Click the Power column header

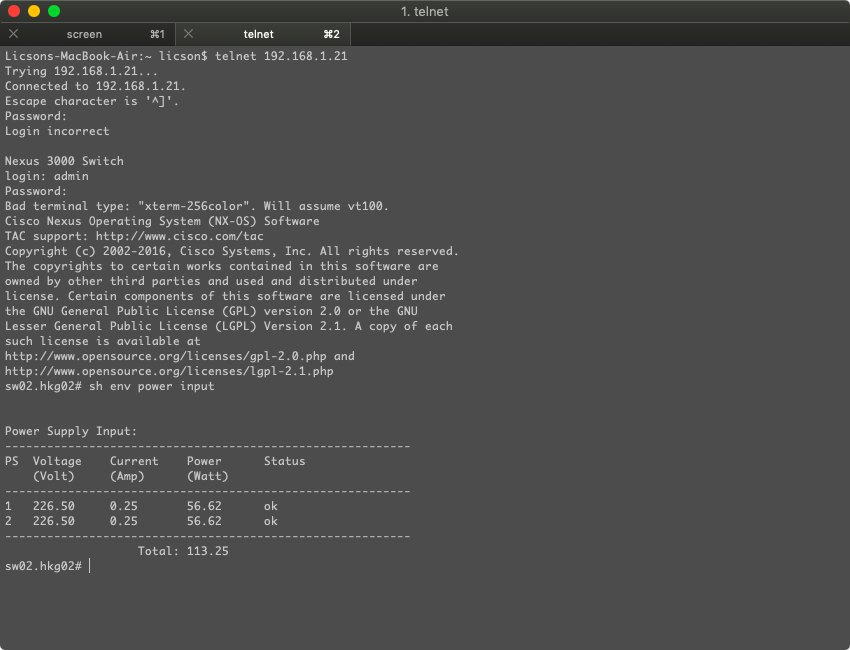204,461
